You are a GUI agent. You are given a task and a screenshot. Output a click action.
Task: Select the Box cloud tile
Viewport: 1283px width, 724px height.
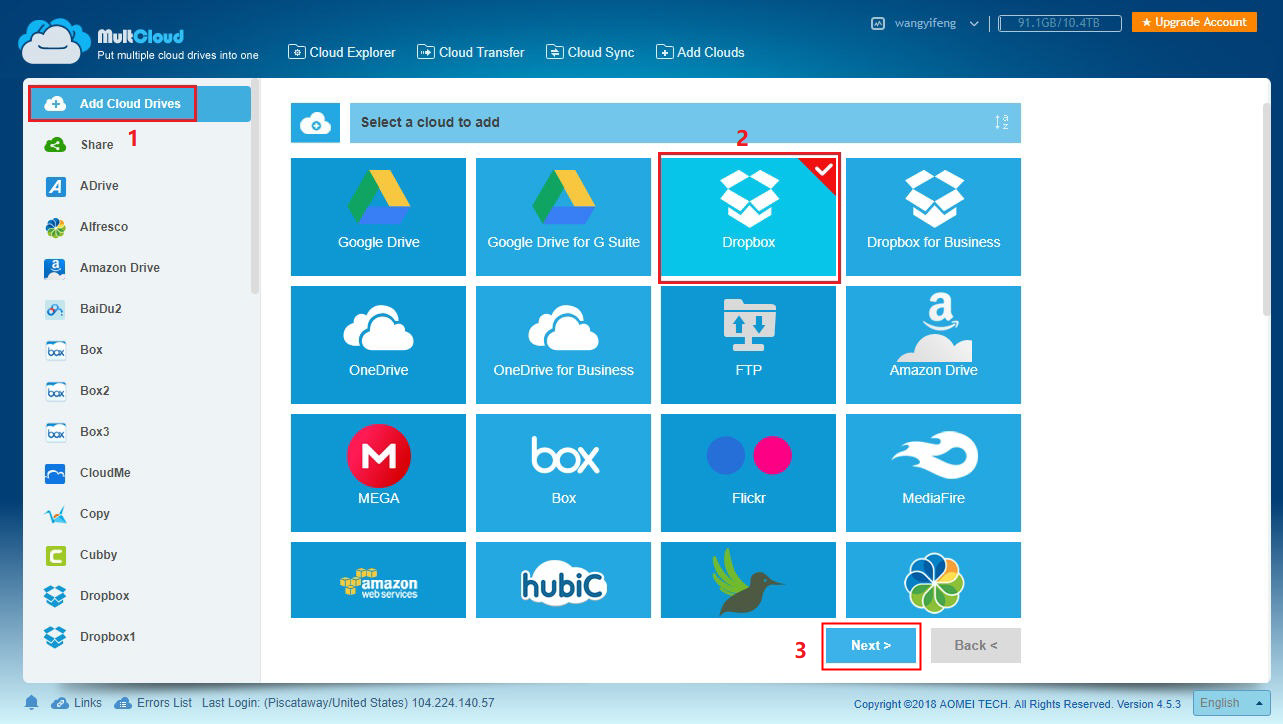coord(563,473)
